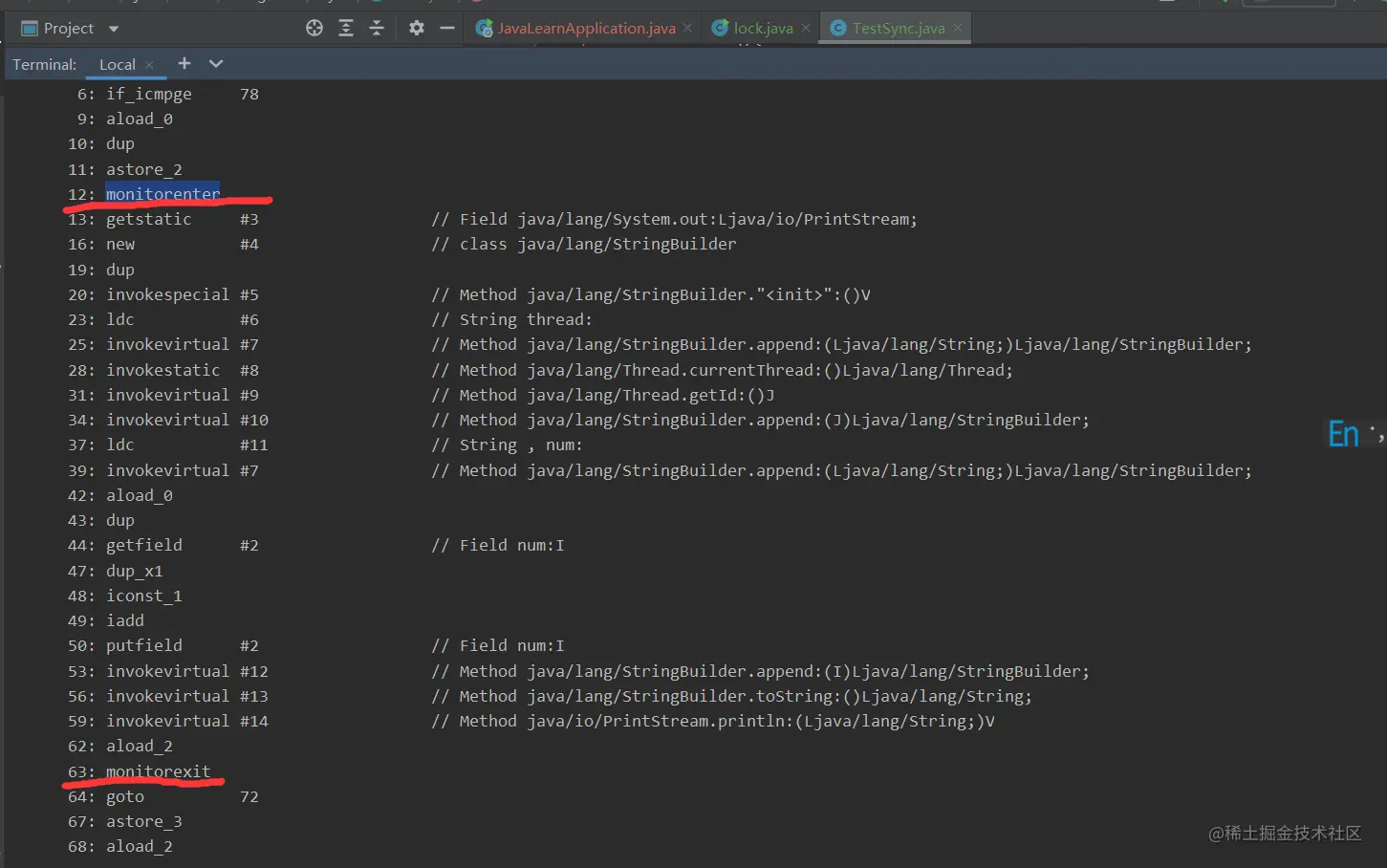The width and height of the screenshot is (1387, 868).
Task: Click the iadd instruction on line 49
Action: [x=124, y=620]
